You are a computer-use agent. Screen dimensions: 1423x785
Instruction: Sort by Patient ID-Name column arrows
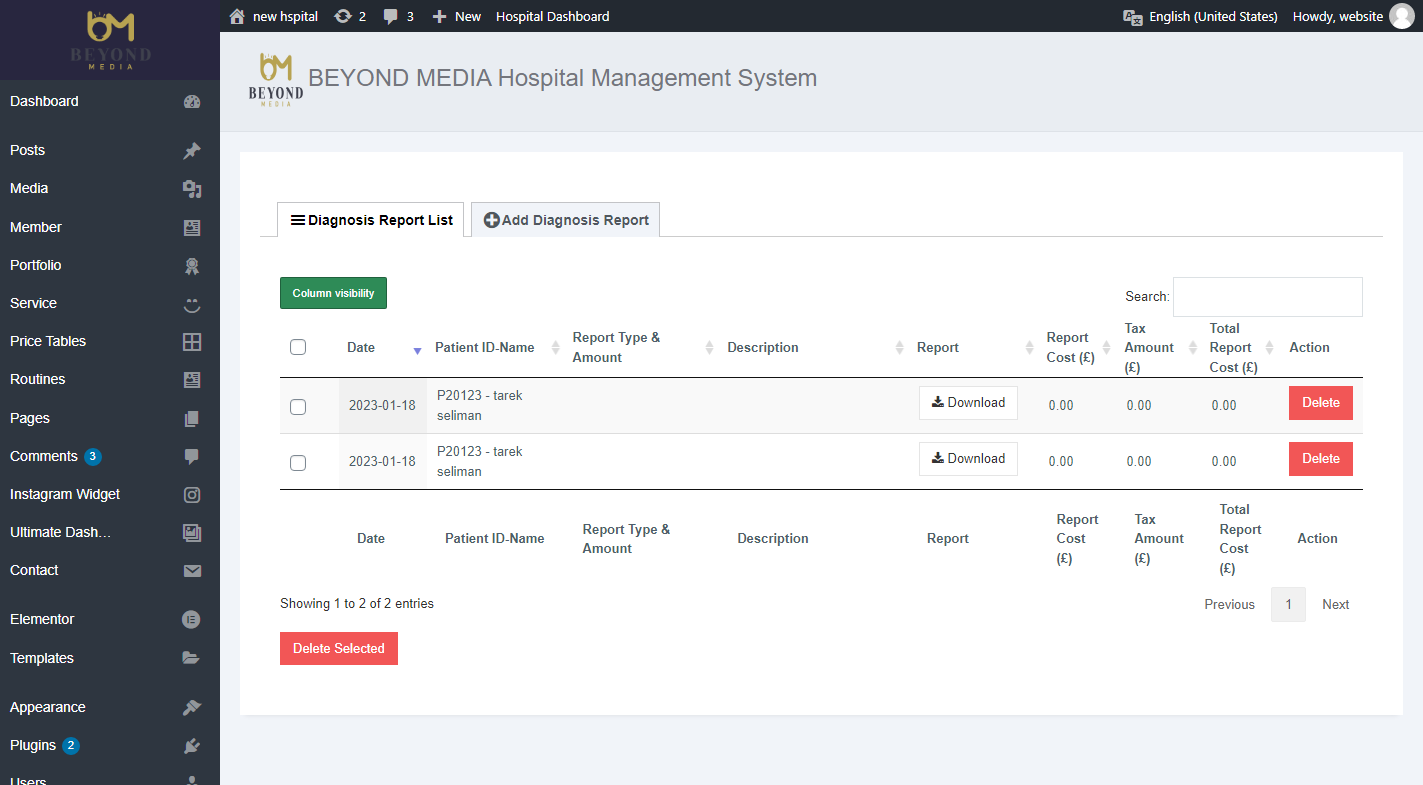pyautogui.click(x=556, y=348)
